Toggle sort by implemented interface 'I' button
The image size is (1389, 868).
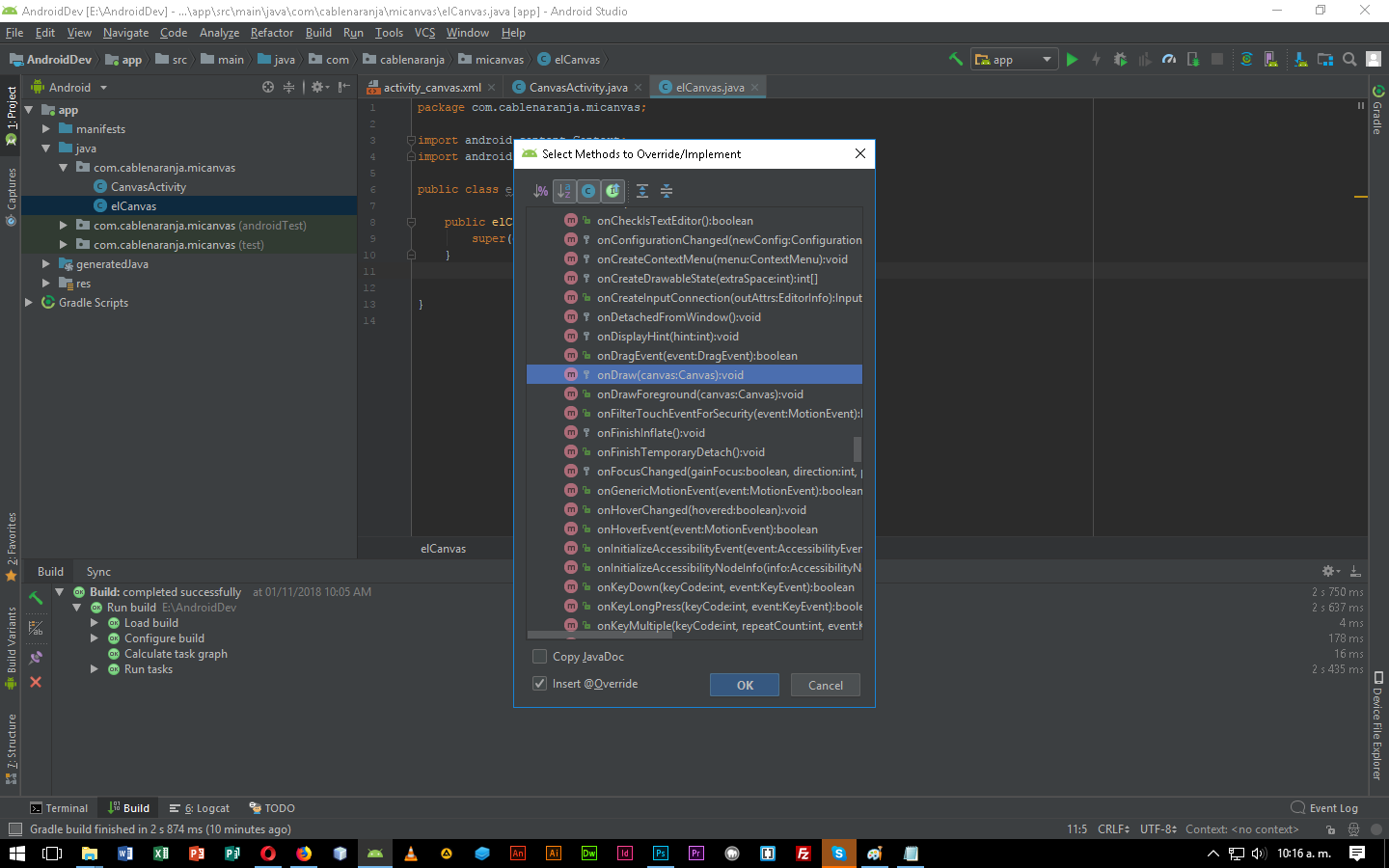(x=613, y=191)
